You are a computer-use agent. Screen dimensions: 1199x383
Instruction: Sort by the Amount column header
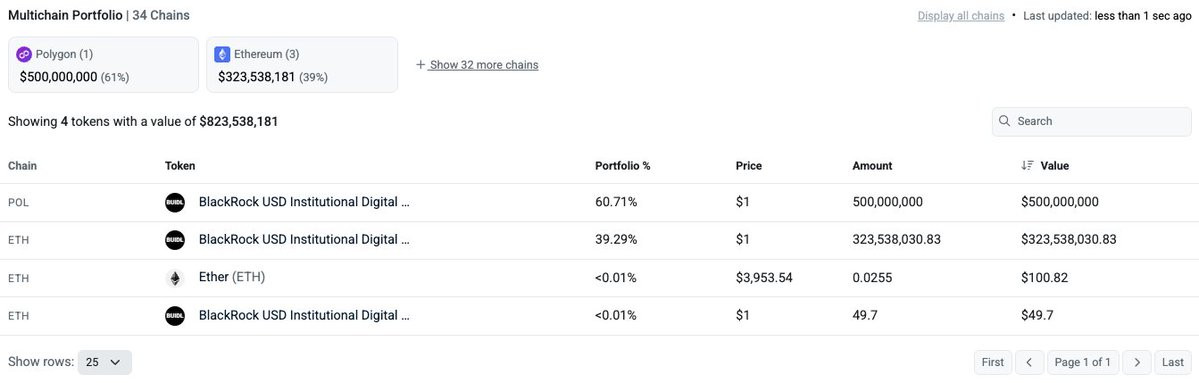(872, 166)
